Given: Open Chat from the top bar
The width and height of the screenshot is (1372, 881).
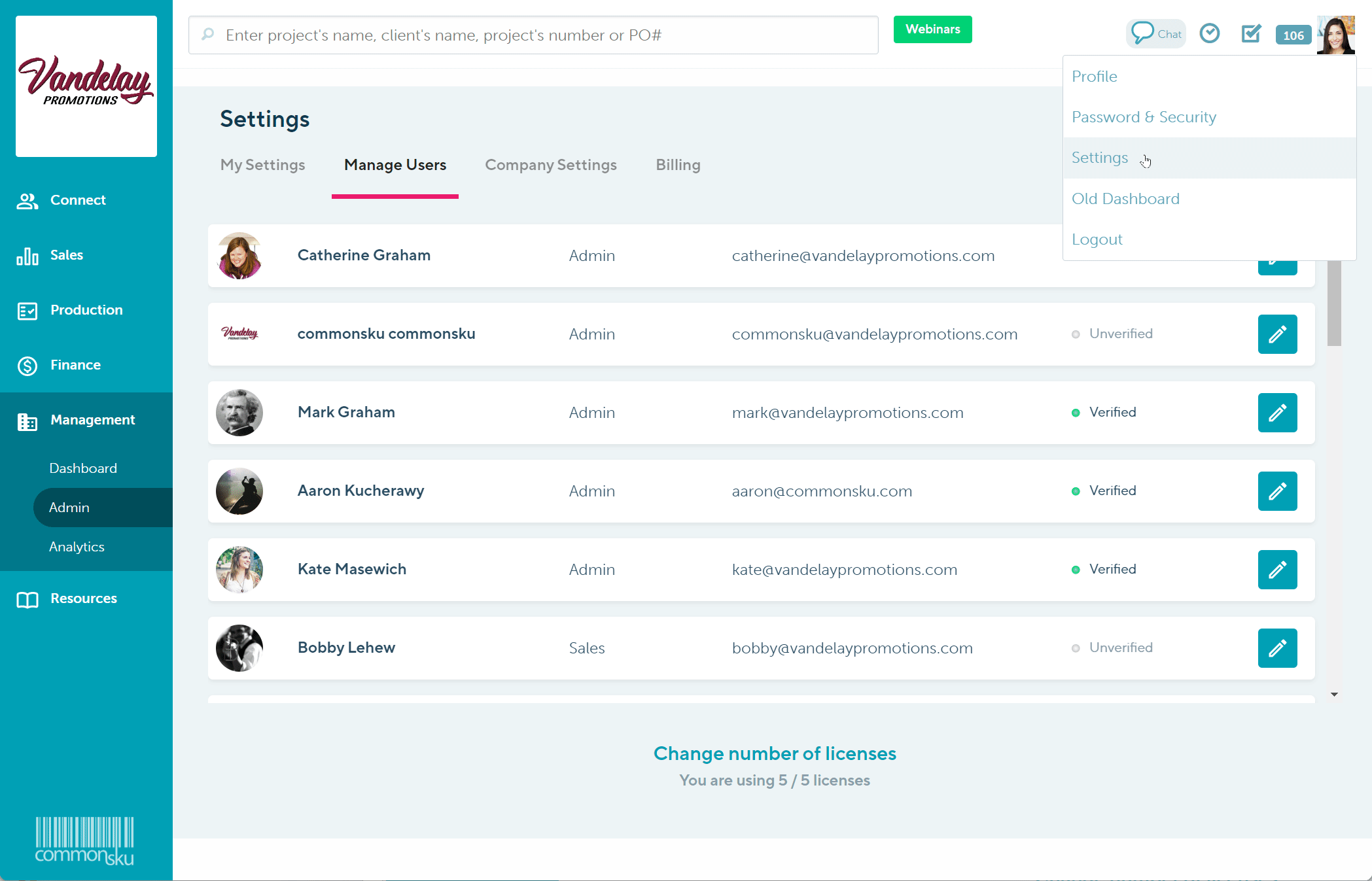Looking at the screenshot, I should point(1155,33).
